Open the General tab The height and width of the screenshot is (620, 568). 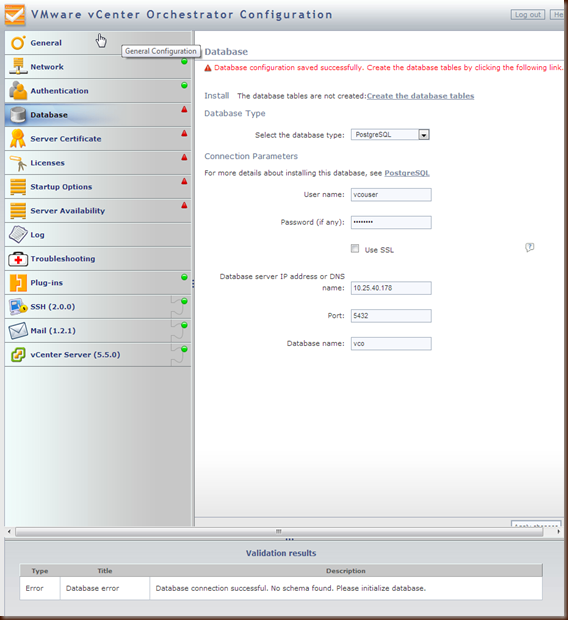(98, 43)
